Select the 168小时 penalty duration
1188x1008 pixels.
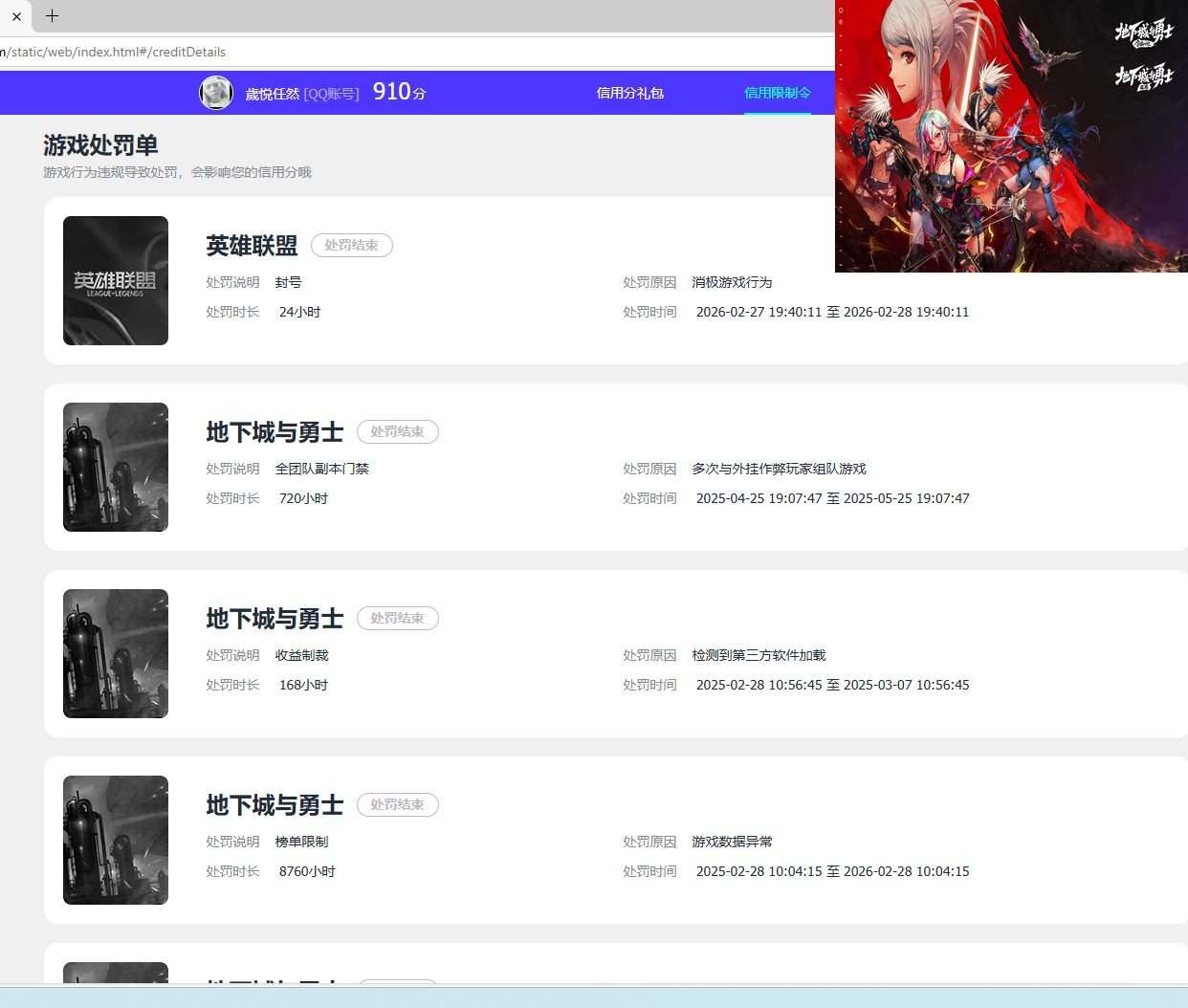[x=303, y=685]
